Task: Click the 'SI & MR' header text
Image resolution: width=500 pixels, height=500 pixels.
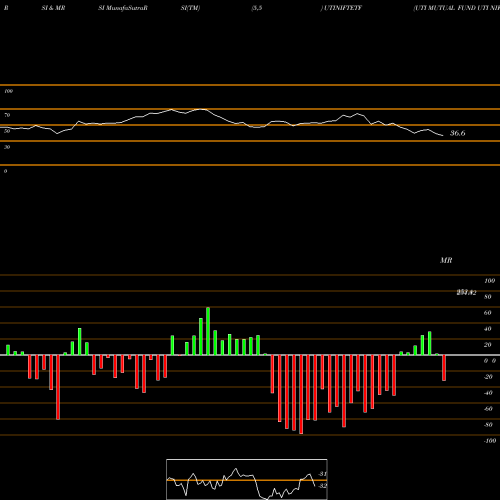Action: (53, 8)
